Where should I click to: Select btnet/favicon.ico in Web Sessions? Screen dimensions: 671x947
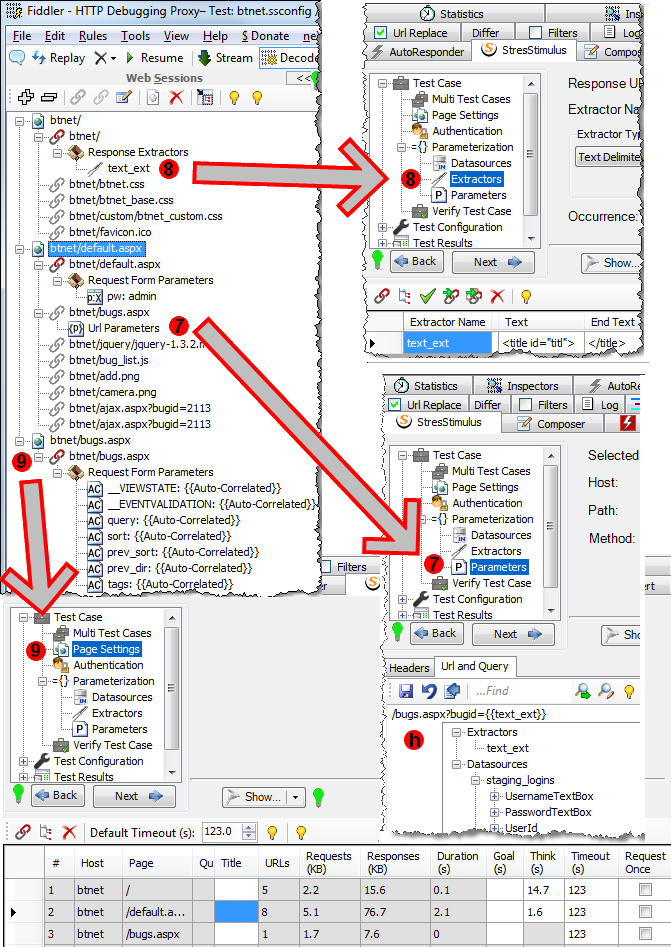click(110, 233)
